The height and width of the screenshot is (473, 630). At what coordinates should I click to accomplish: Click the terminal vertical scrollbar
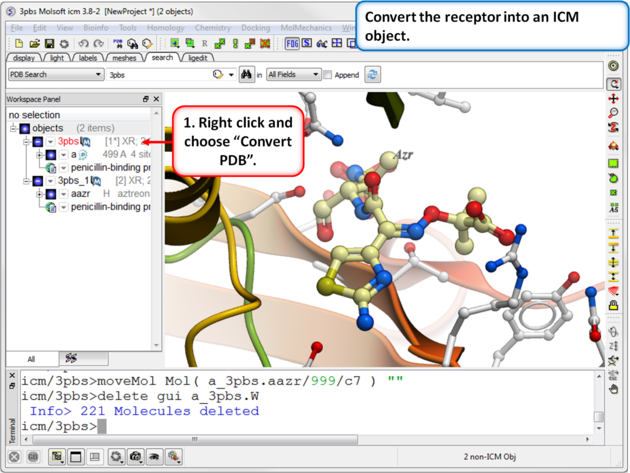point(598,402)
